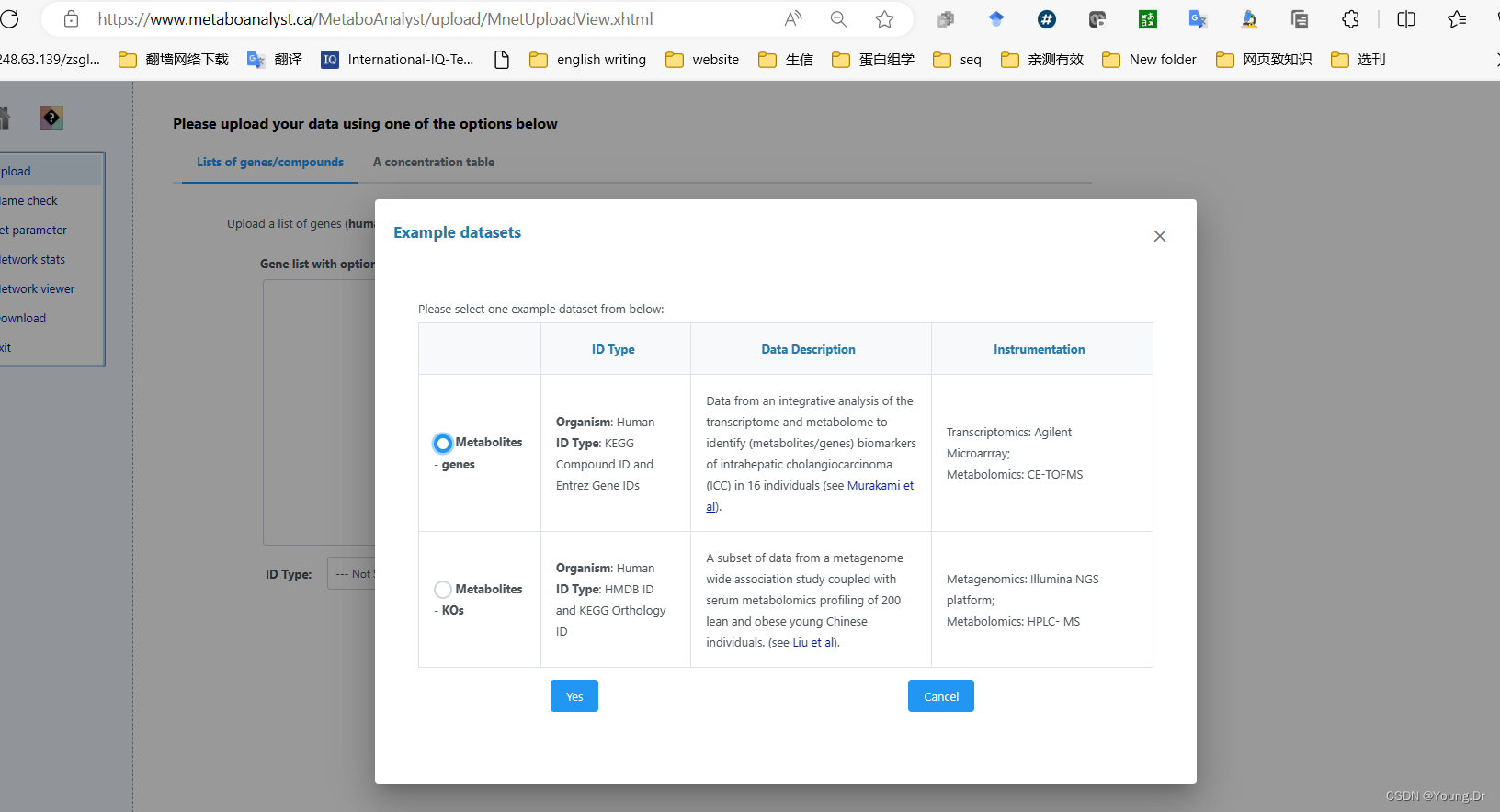Click the dark hashtag extension icon
This screenshot has width=1500, height=812.
(x=1047, y=19)
